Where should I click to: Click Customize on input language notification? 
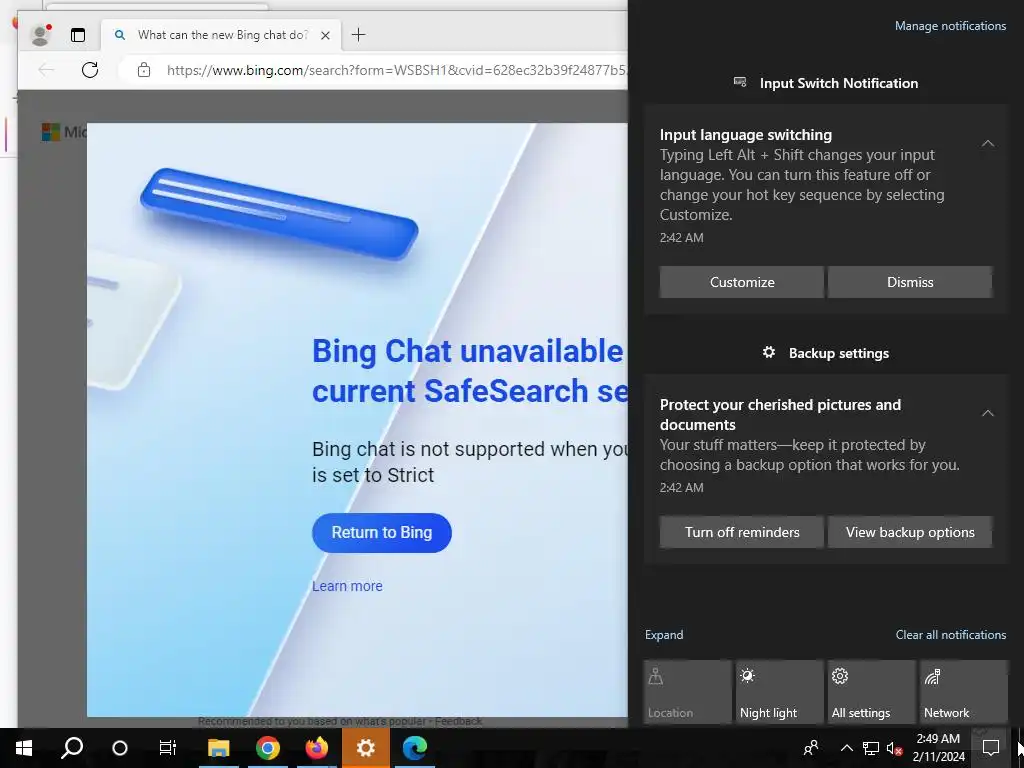[x=742, y=282]
